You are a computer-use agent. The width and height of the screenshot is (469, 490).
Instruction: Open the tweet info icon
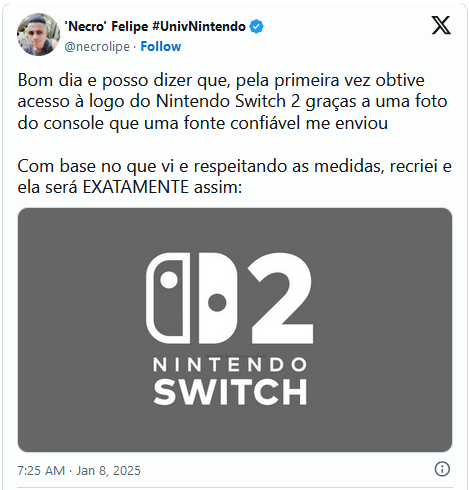click(442, 469)
